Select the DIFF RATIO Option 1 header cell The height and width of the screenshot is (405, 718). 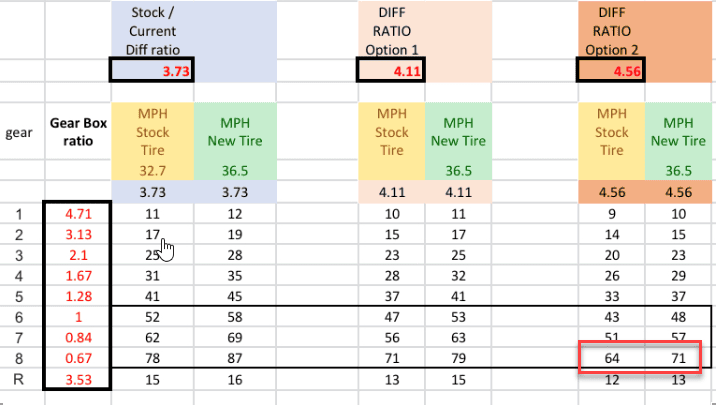point(392,31)
